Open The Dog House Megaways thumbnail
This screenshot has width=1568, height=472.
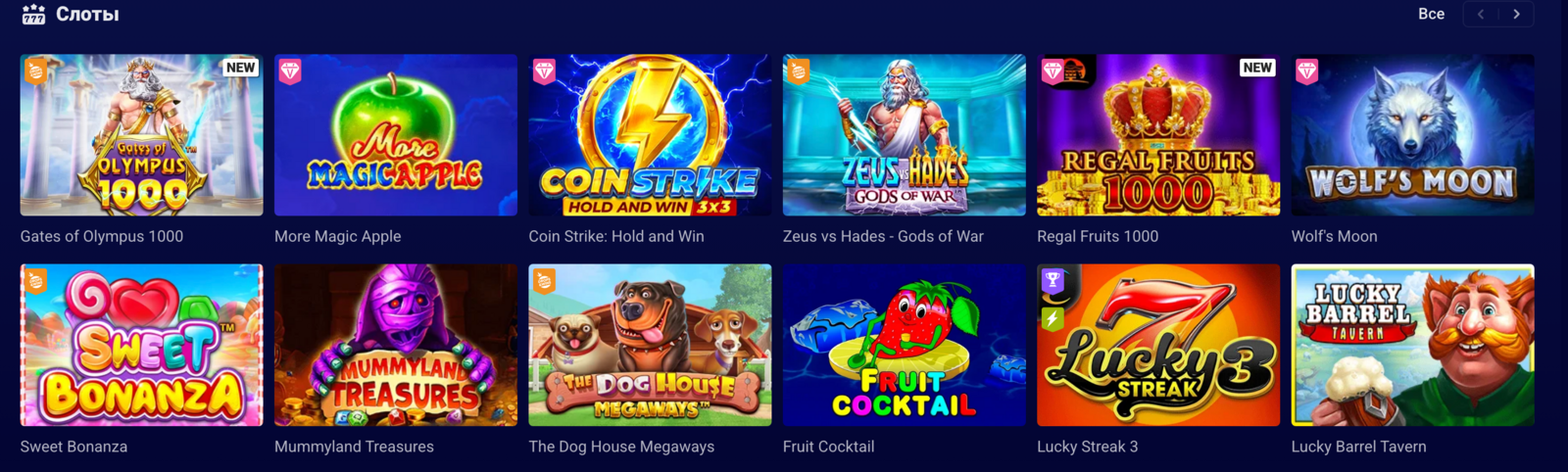(650, 345)
